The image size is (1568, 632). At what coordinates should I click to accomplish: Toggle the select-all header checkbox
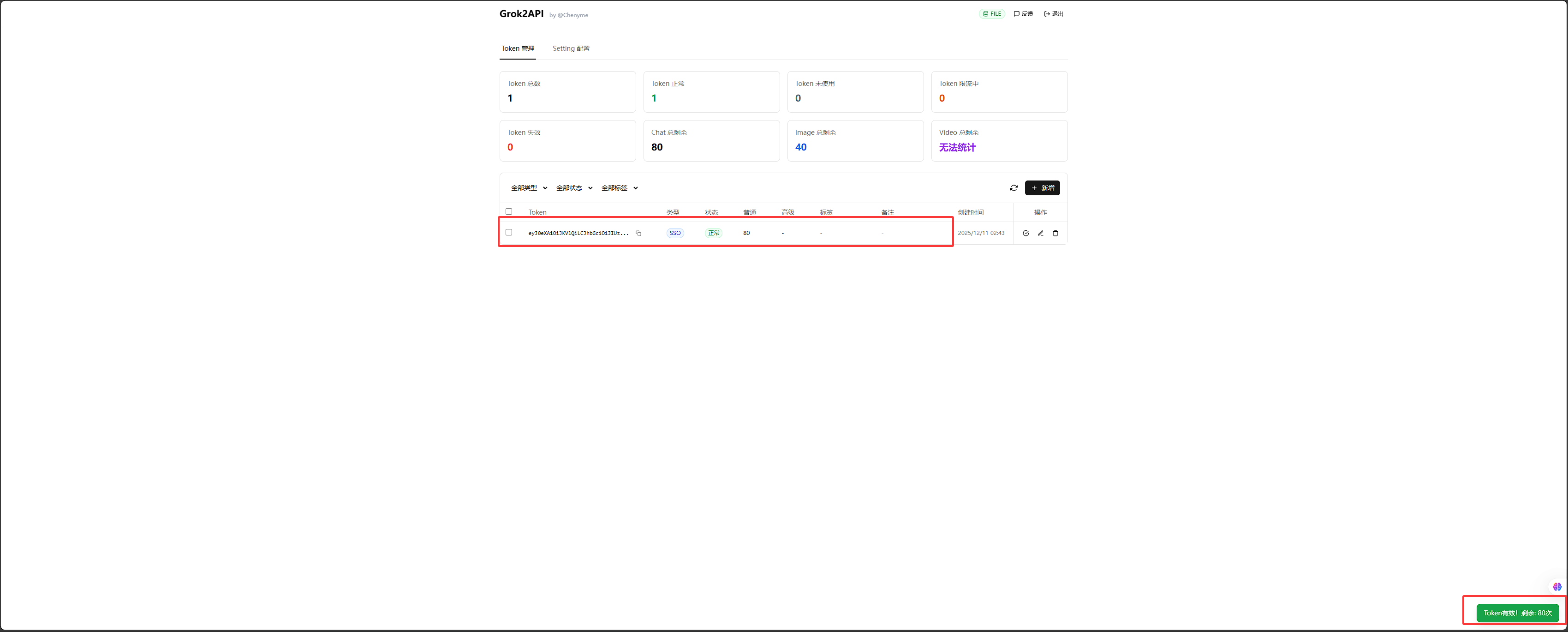pos(509,212)
